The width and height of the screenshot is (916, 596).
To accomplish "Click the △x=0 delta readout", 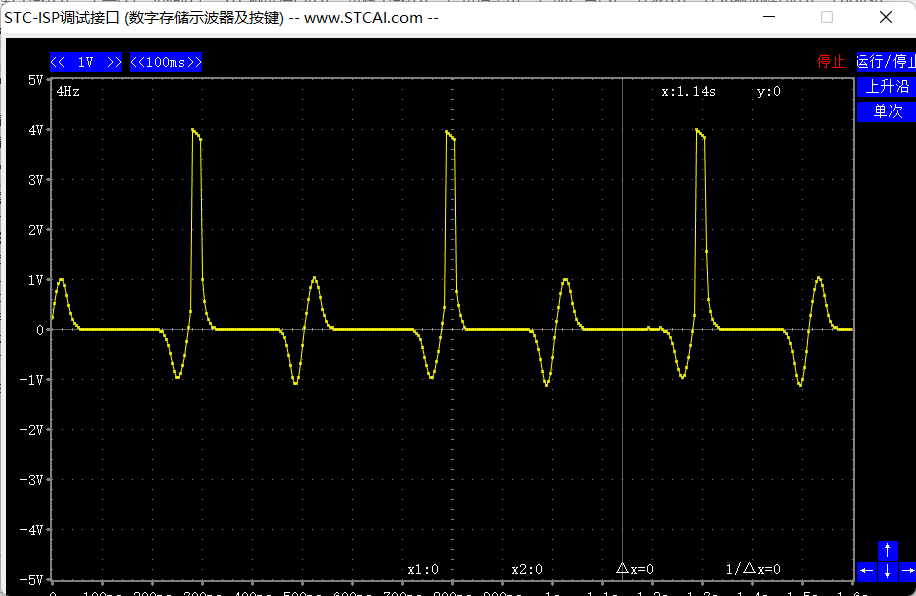I will pyautogui.click(x=635, y=569).
